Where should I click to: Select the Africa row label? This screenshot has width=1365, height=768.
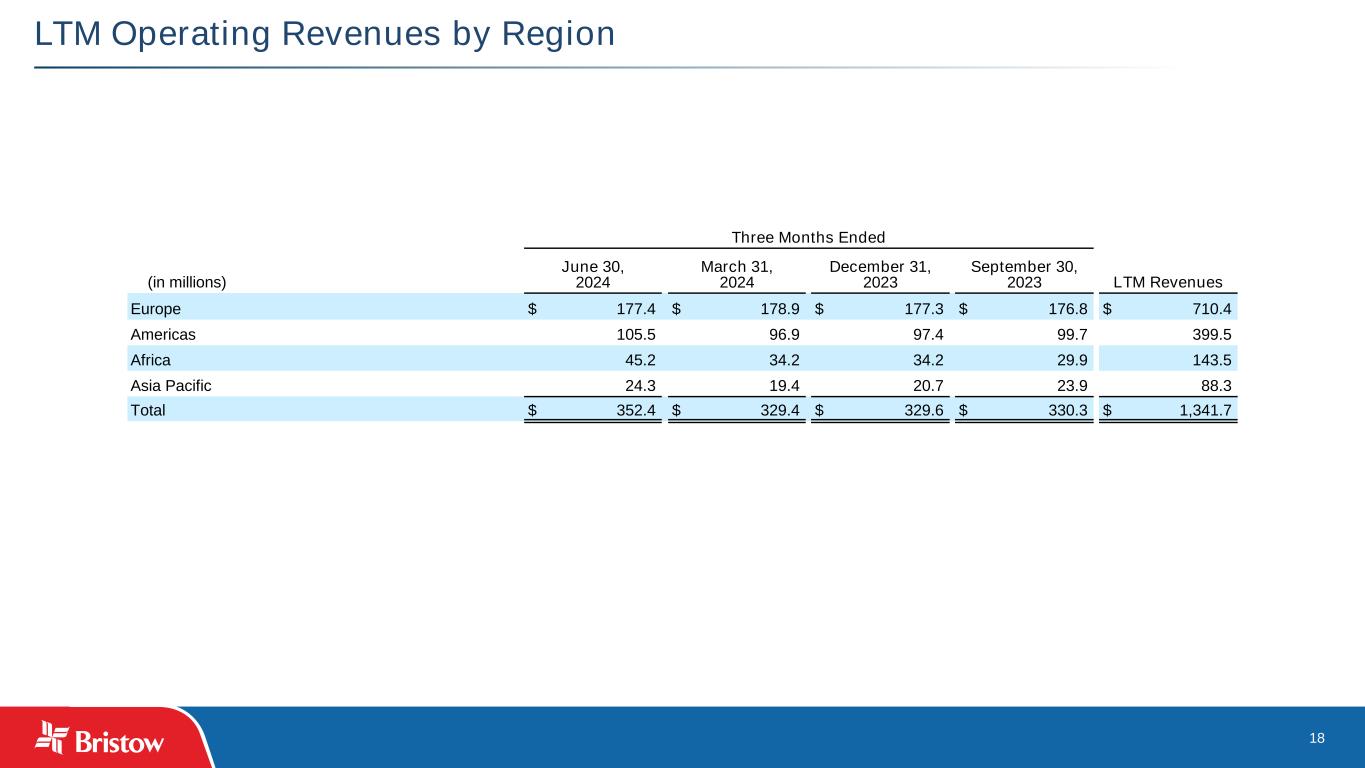tap(149, 359)
